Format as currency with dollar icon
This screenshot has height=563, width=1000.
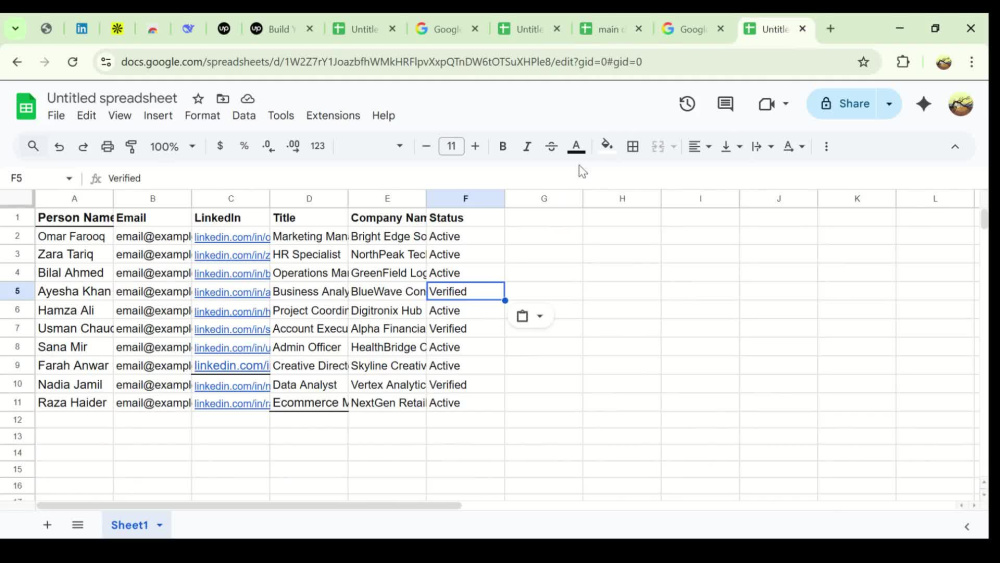click(220, 146)
